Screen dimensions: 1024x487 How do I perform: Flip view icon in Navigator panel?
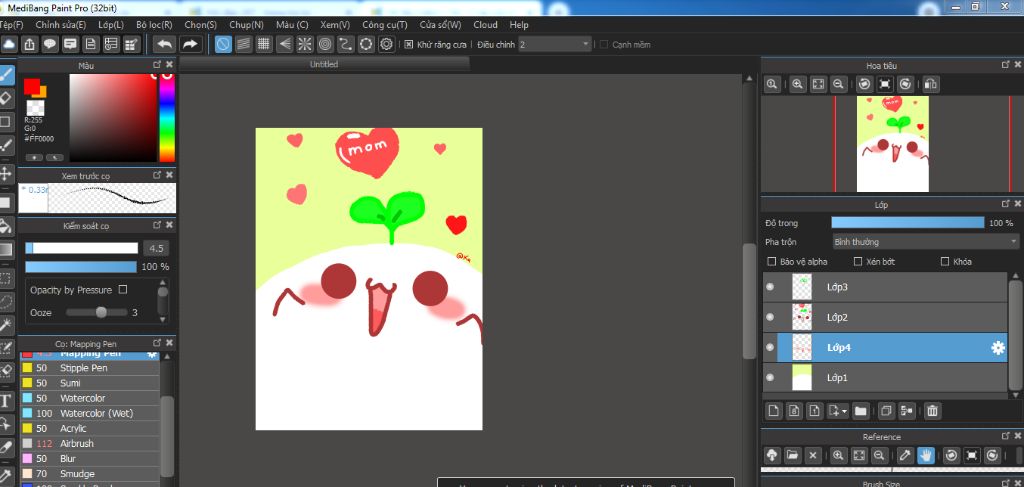coord(931,84)
